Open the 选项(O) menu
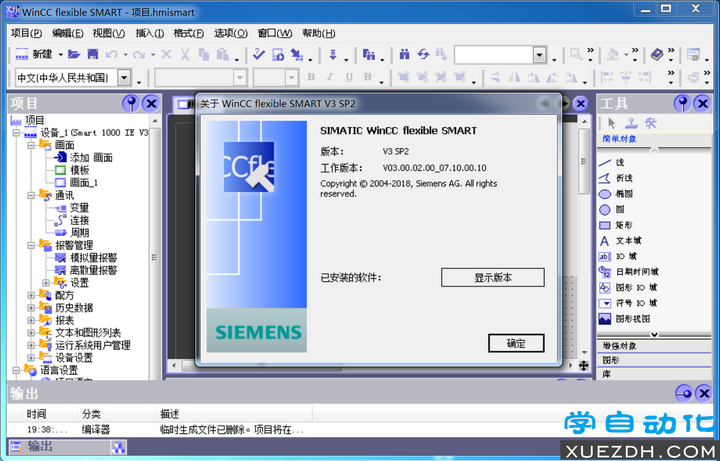Viewport: 720px width, 461px height. [x=231, y=33]
